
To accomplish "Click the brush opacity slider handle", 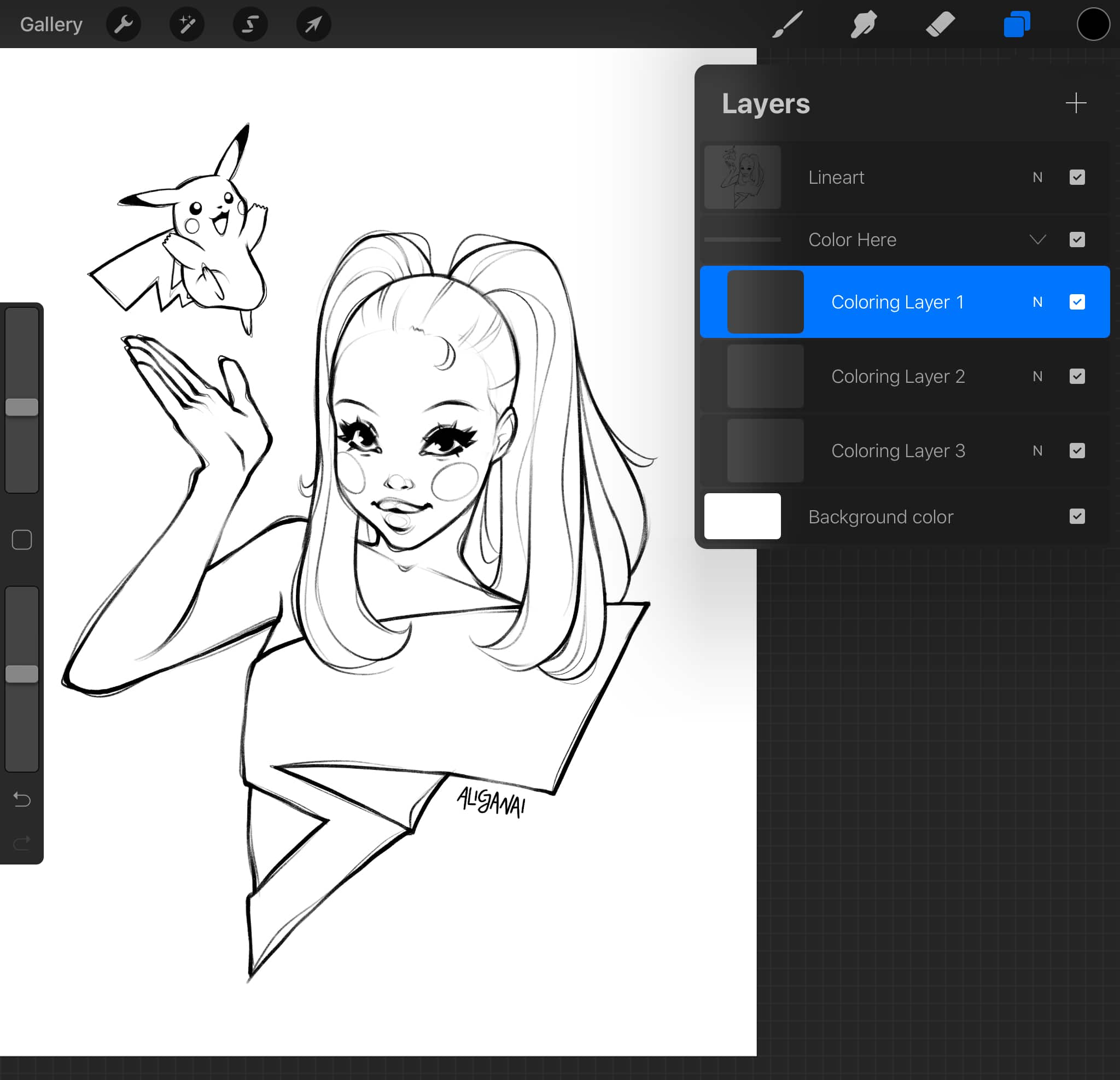I will pyautogui.click(x=22, y=674).
